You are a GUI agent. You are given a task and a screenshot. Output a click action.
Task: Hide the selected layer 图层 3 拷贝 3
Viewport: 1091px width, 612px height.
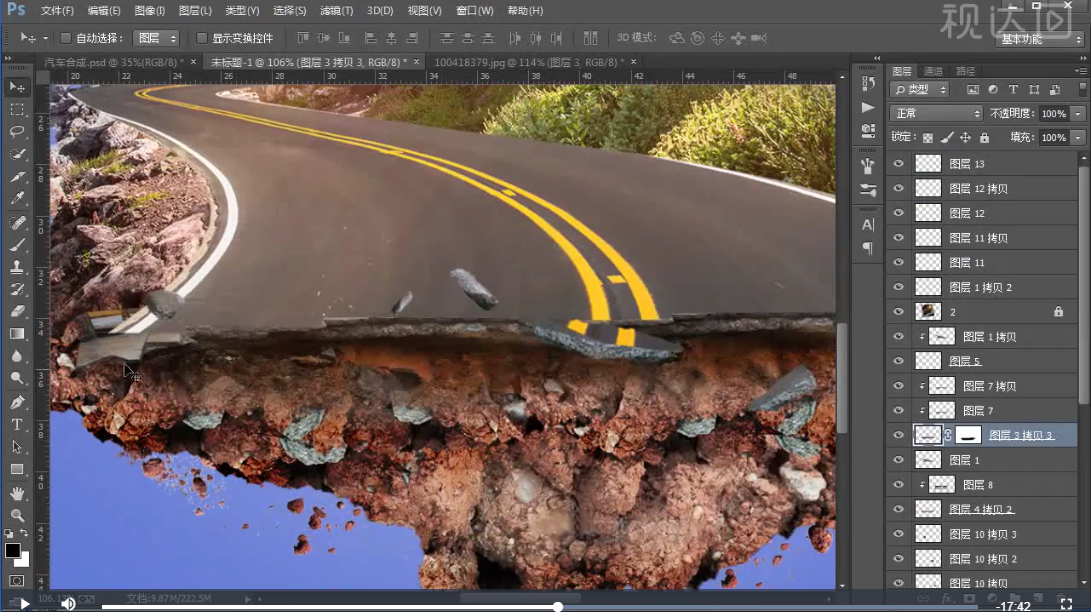pyautogui.click(x=899, y=435)
